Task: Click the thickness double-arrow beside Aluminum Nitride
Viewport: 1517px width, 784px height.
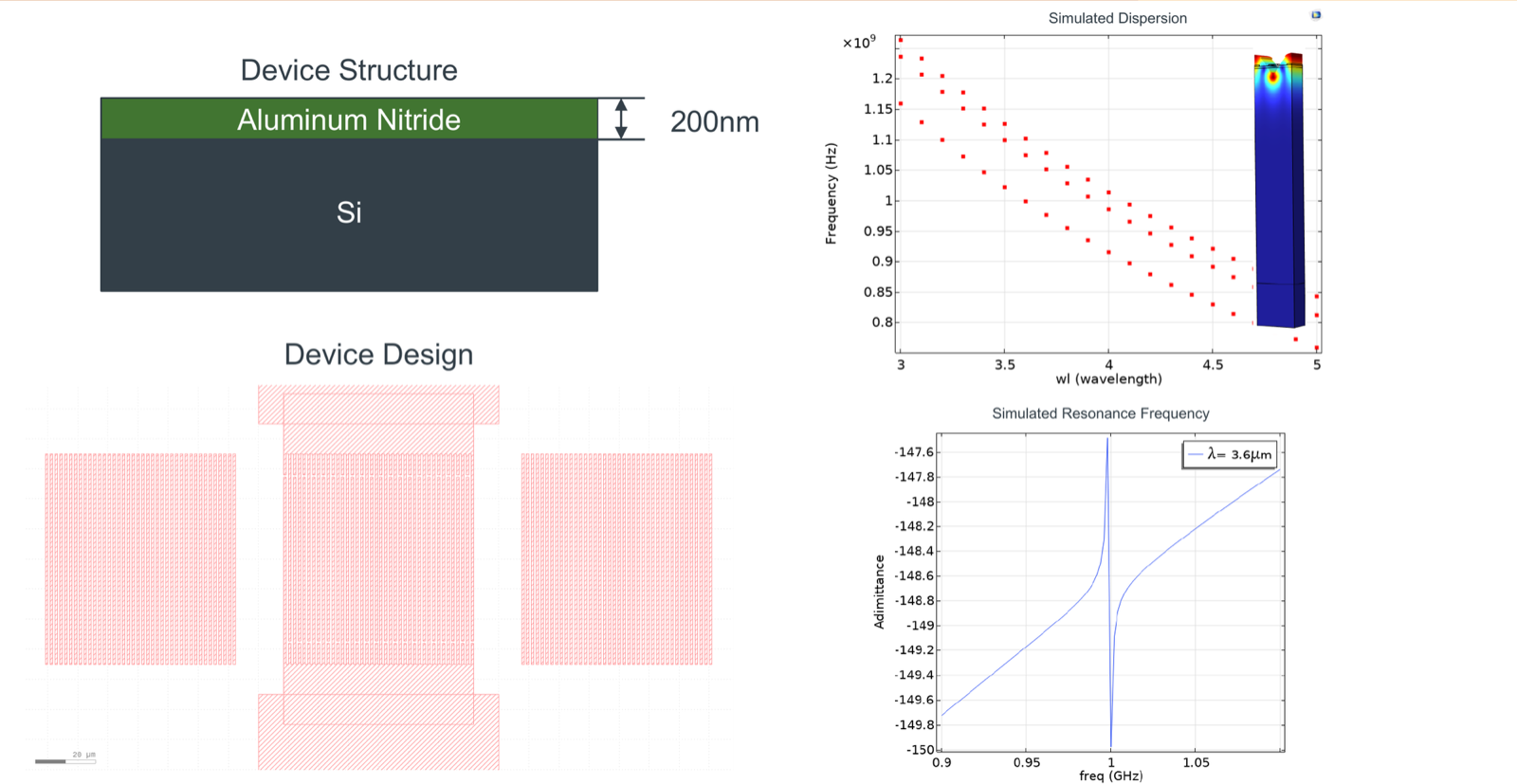Action: 621,119
